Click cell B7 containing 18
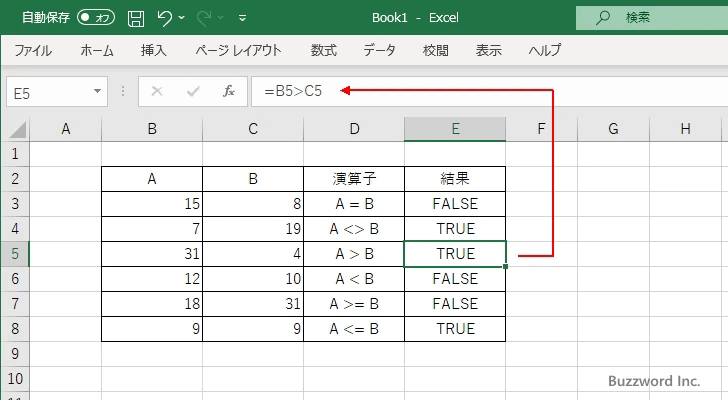The height and width of the screenshot is (400, 728). pyautogui.click(x=152, y=304)
